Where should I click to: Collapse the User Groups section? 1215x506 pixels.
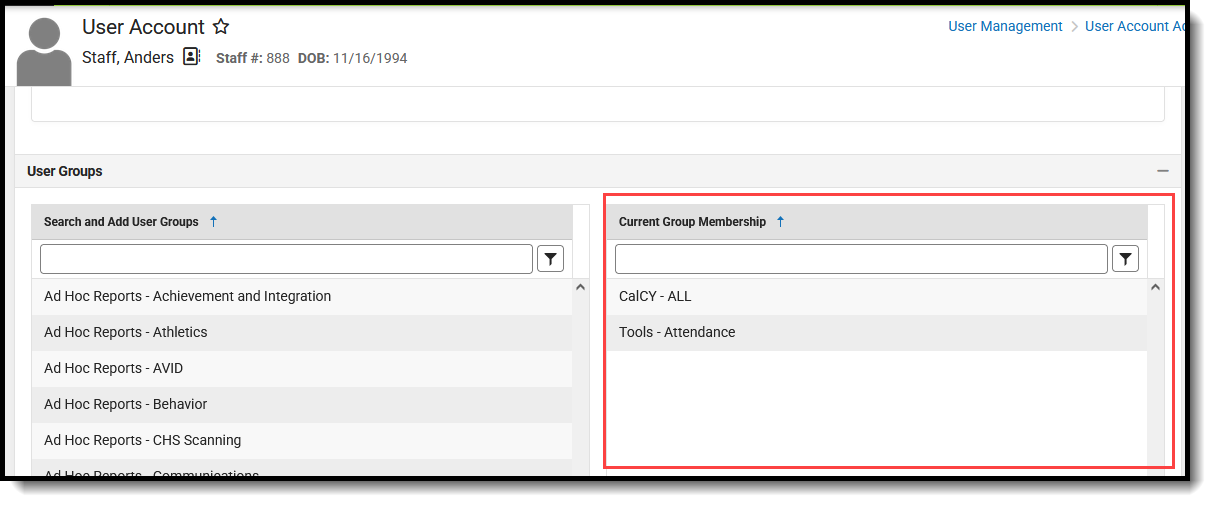(1162, 171)
